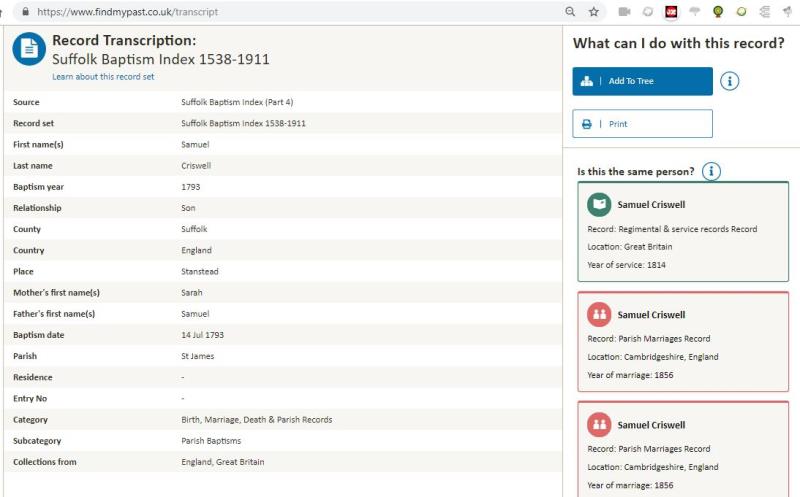Select source value Suffolk Baptism Index (Part 4)
This screenshot has width=800, height=497.
point(237,102)
